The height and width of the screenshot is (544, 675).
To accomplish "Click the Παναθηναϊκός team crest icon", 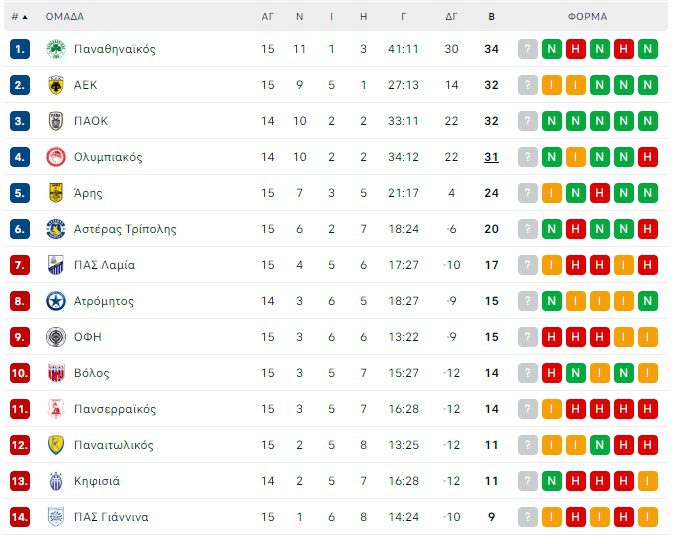I will 56,49.
